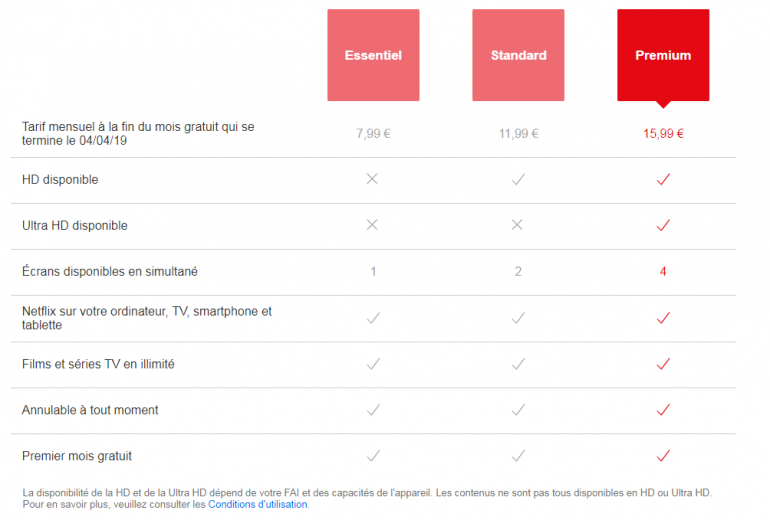Click the Standard HD disponible checkmark

(x=518, y=179)
